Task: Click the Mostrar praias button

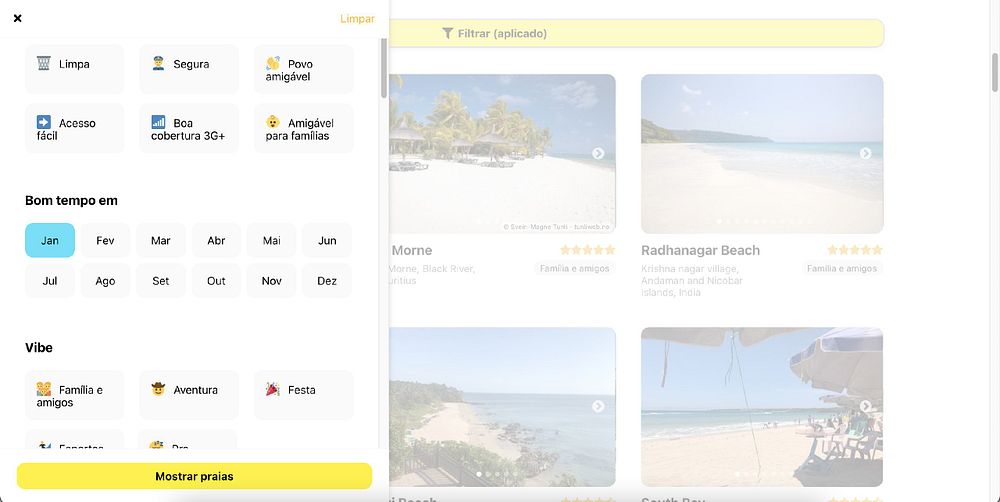Action: pyautogui.click(x=195, y=476)
